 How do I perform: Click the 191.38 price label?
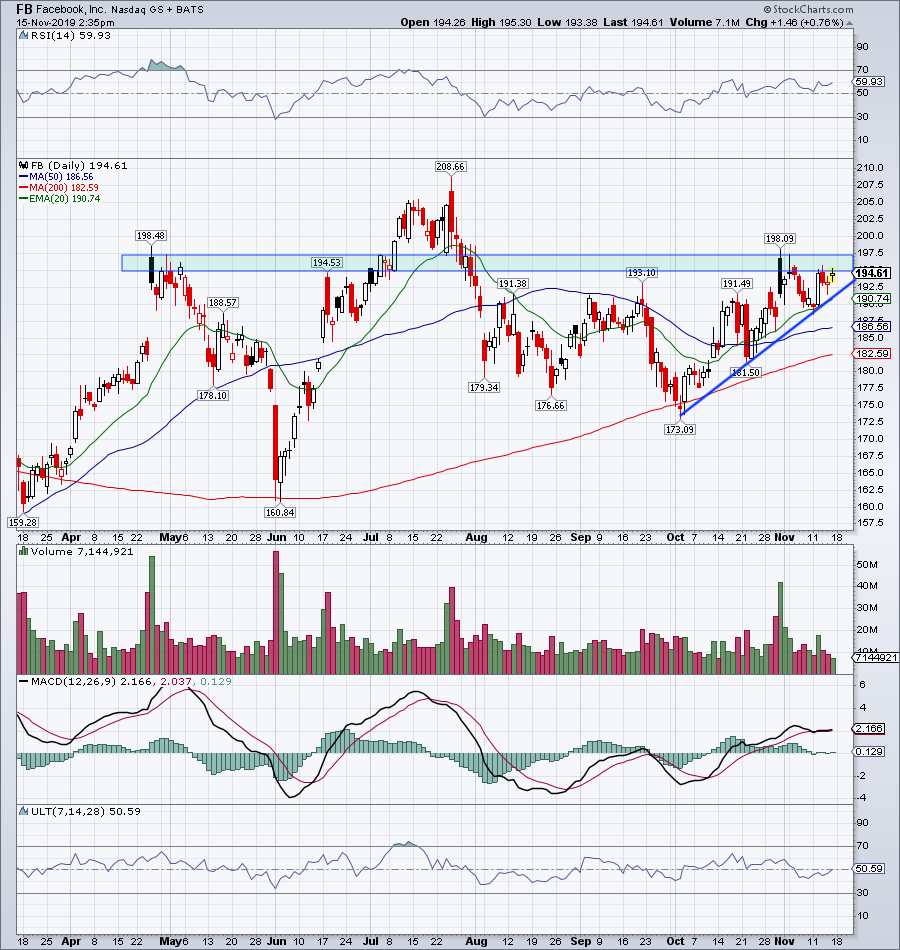click(512, 284)
